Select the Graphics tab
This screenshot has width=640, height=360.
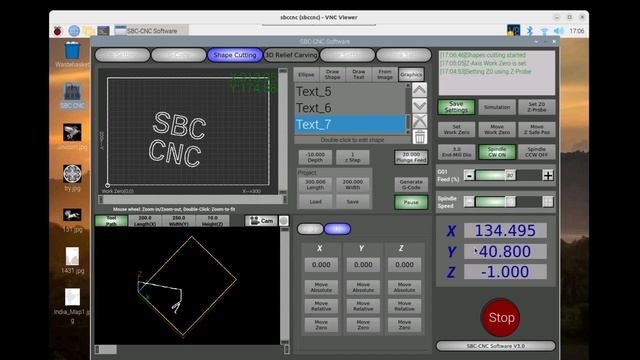coord(411,74)
